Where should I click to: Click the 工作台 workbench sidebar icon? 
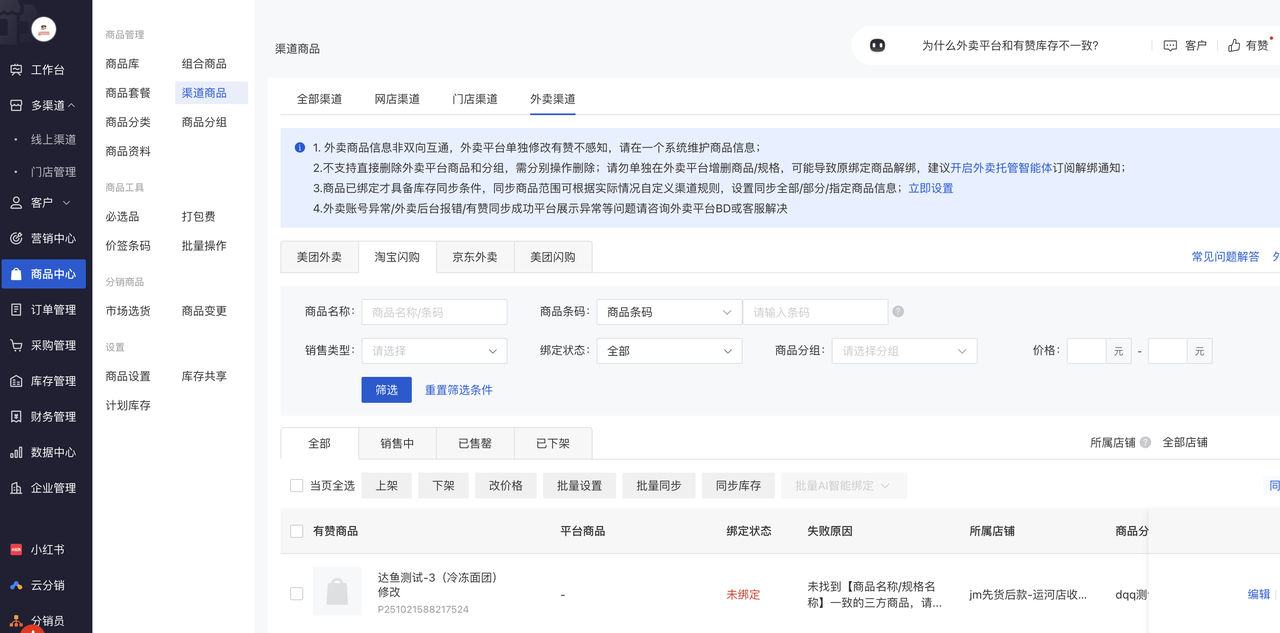click(16, 70)
